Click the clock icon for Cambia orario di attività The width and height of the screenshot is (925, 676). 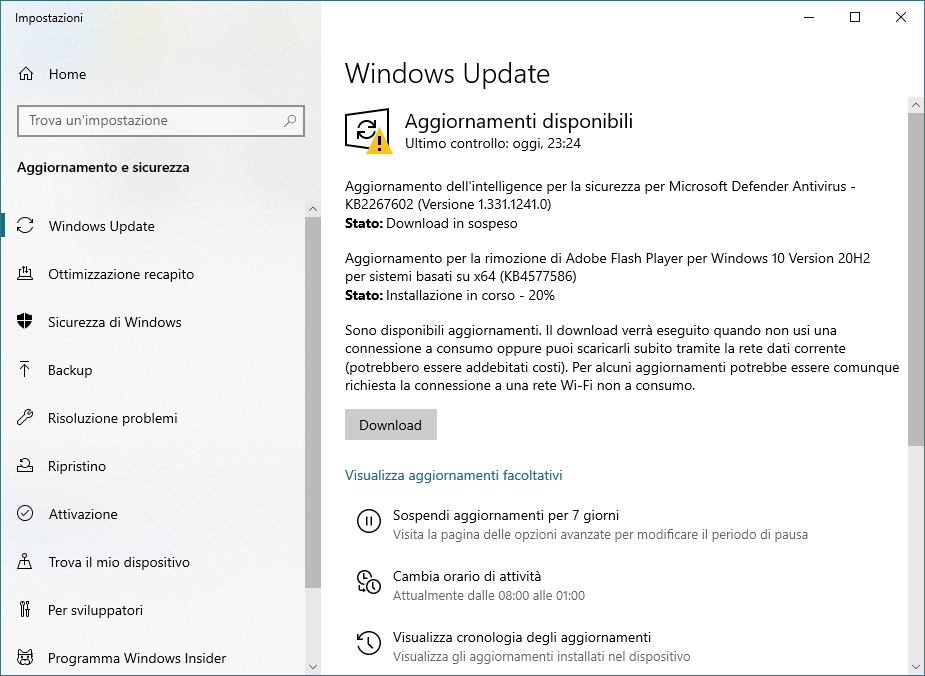pos(369,582)
